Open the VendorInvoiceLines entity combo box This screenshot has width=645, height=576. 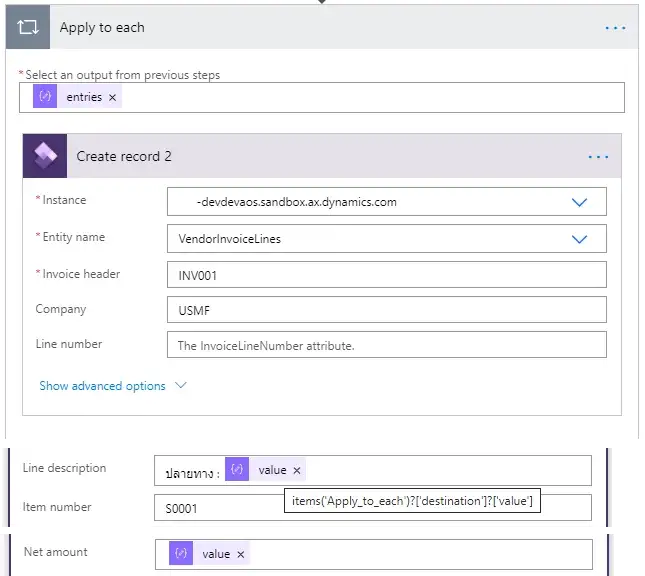coord(387,239)
